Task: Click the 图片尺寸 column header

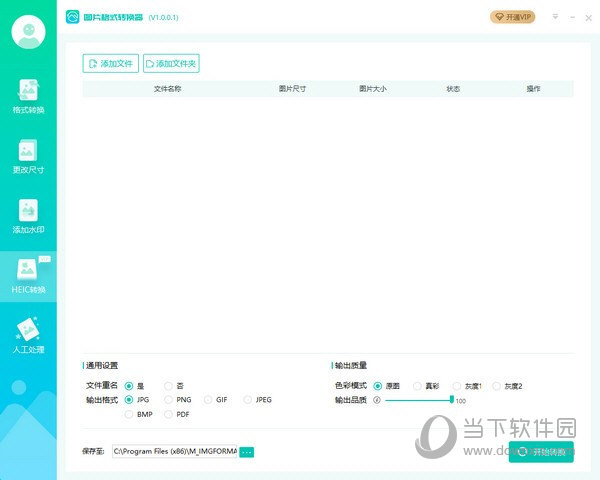Action: pyautogui.click(x=292, y=89)
